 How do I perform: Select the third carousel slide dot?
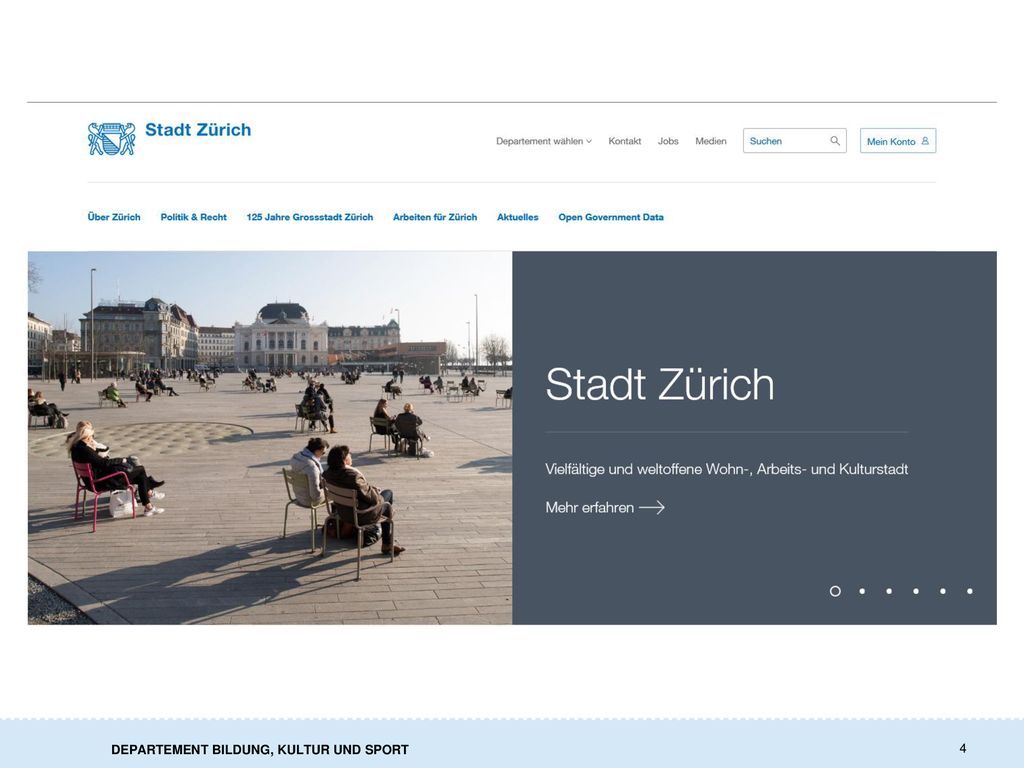[889, 591]
